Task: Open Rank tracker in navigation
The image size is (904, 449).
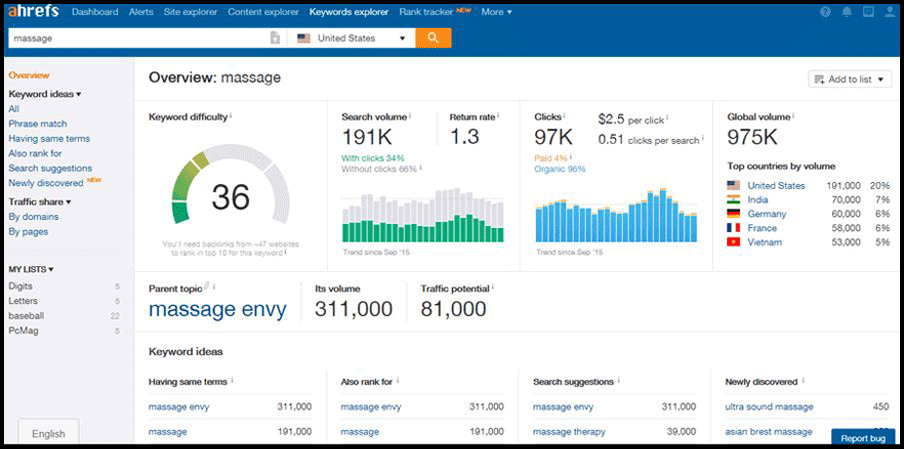Action: click(426, 12)
